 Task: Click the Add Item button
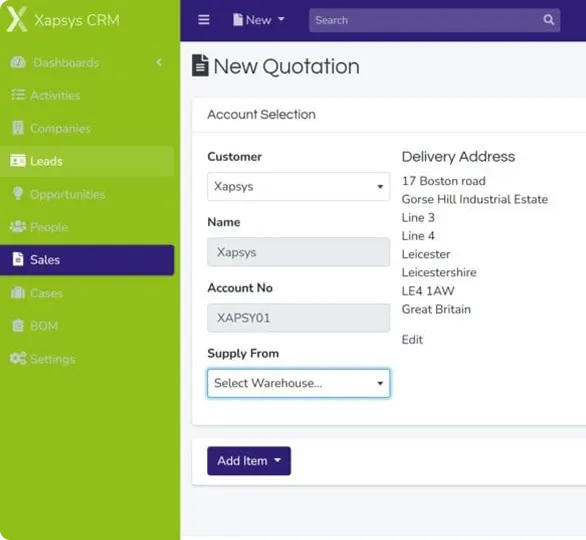tap(249, 461)
